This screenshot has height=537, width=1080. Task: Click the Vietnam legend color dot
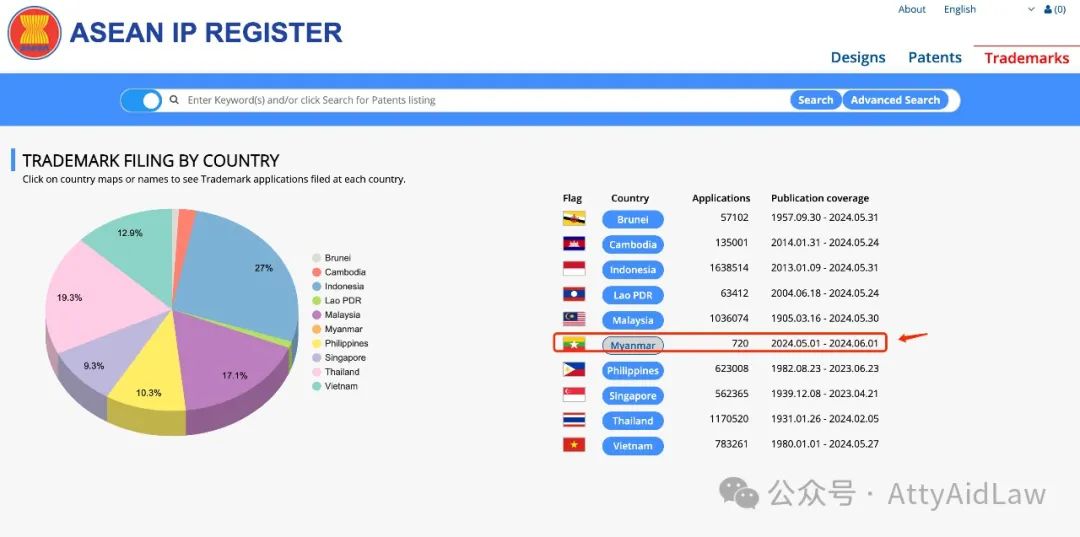[x=316, y=386]
